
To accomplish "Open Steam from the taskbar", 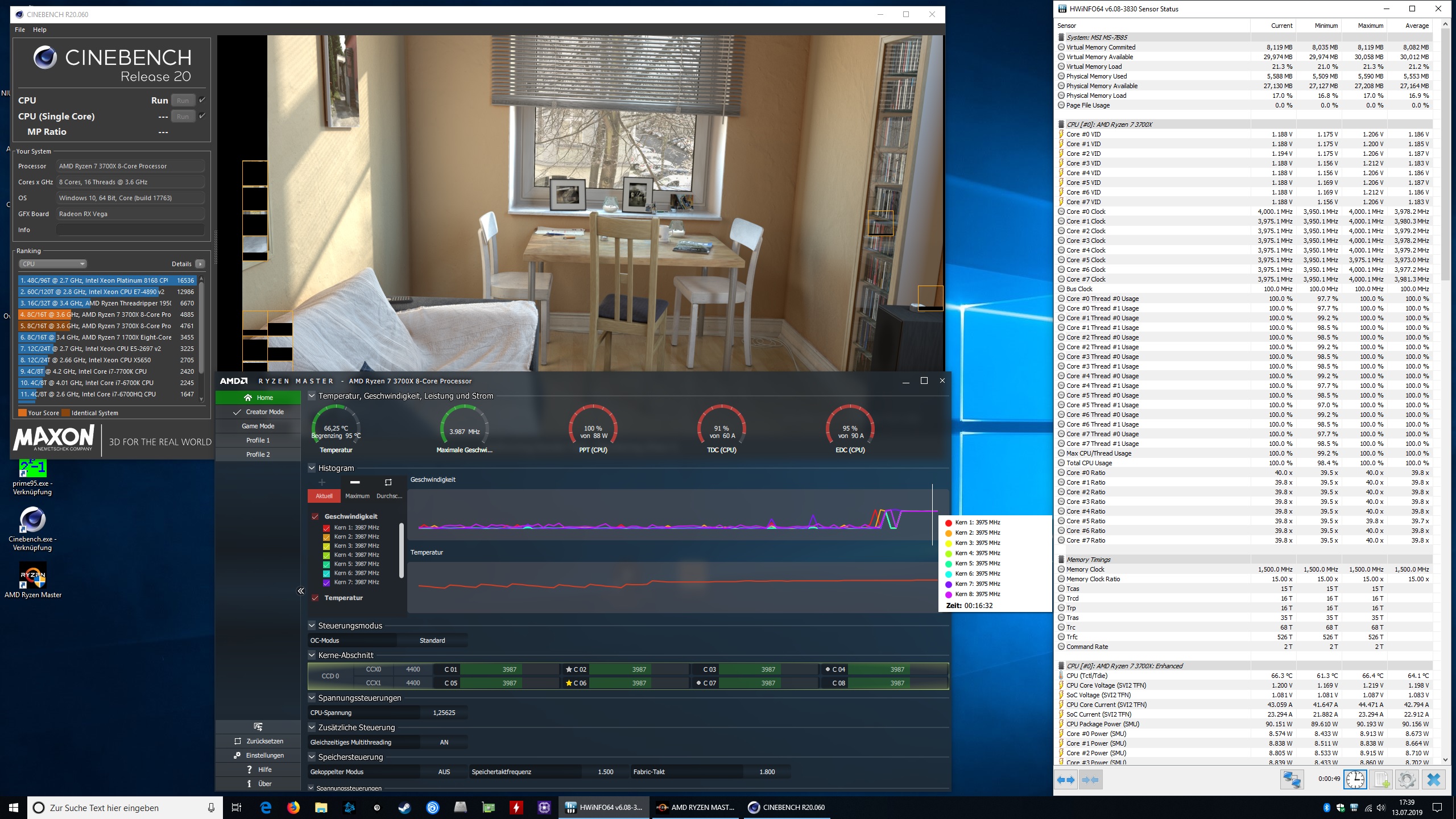I will (404, 808).
